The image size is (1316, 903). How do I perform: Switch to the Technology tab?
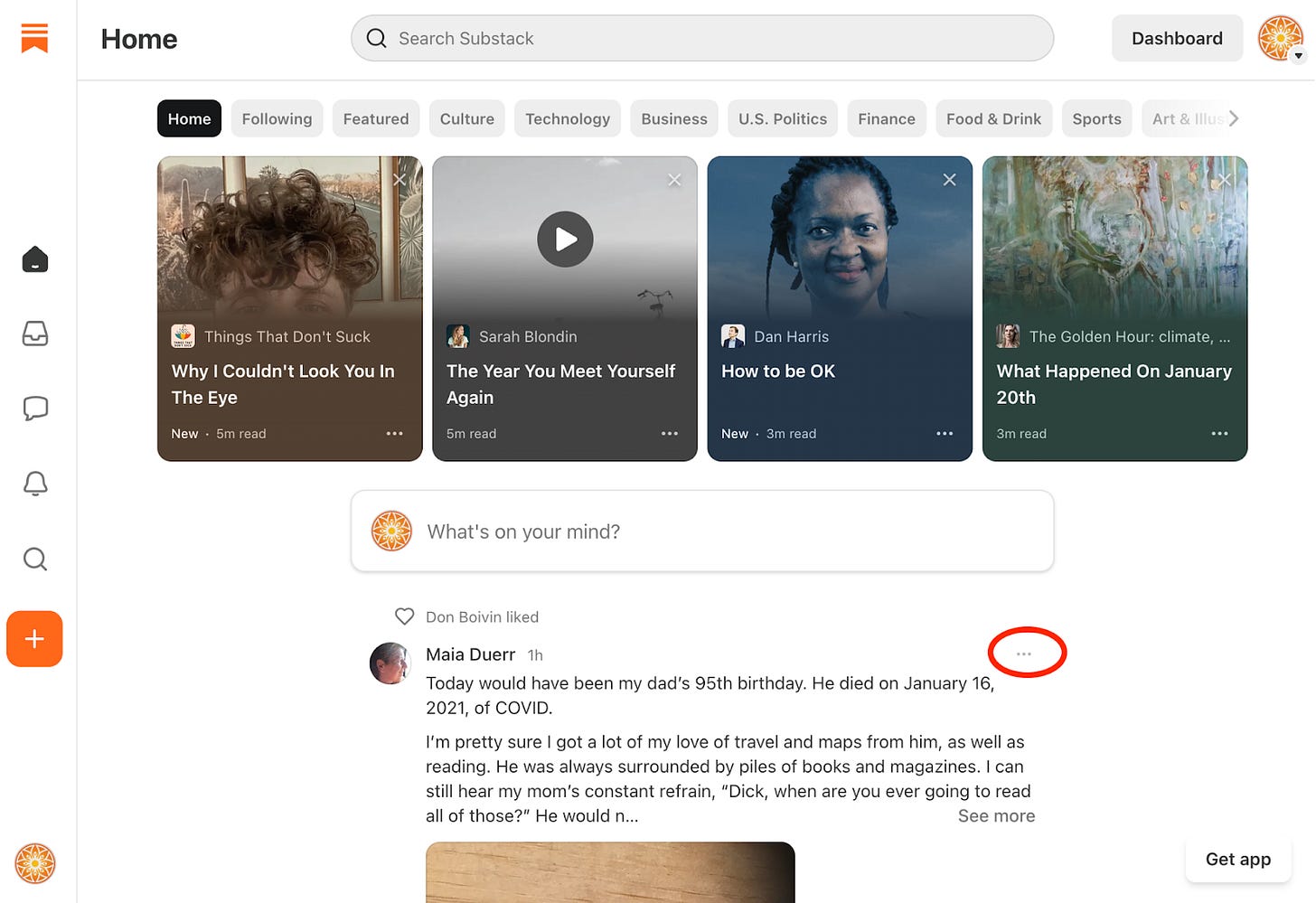[568, 118]
